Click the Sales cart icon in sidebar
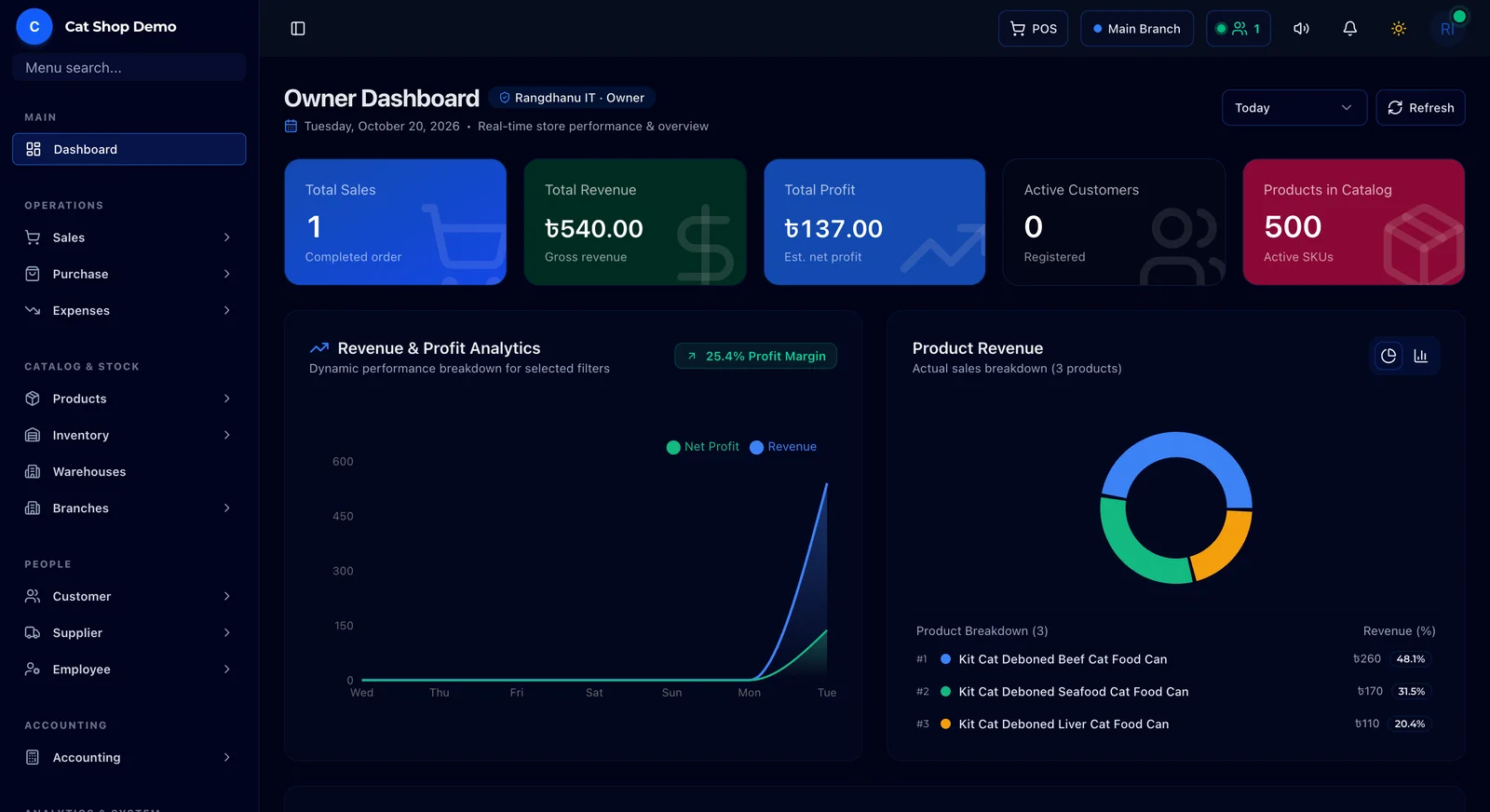Screen dimensions: 1490x812 click(x=33, y=237)
